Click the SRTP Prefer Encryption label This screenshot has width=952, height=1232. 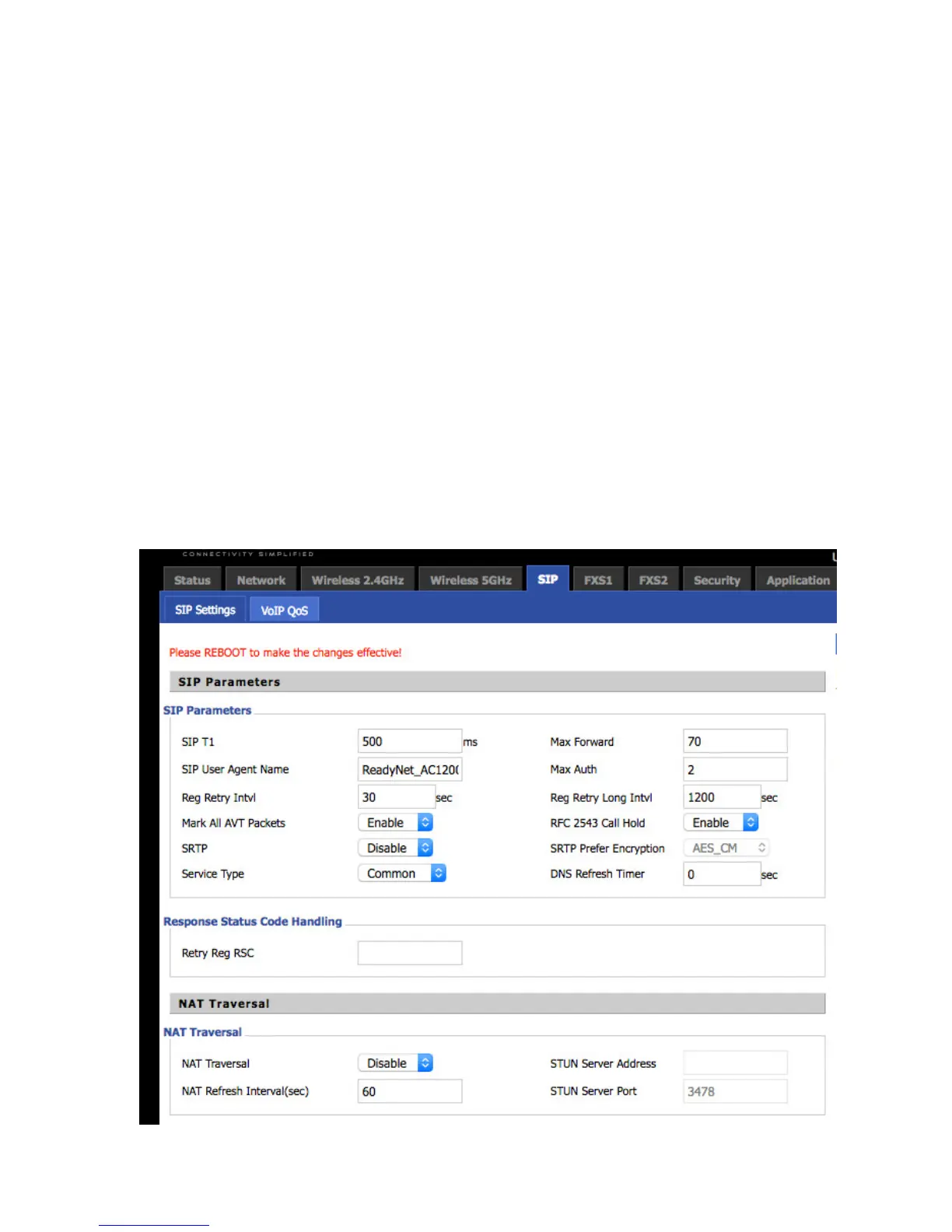(x=607, y=849)
